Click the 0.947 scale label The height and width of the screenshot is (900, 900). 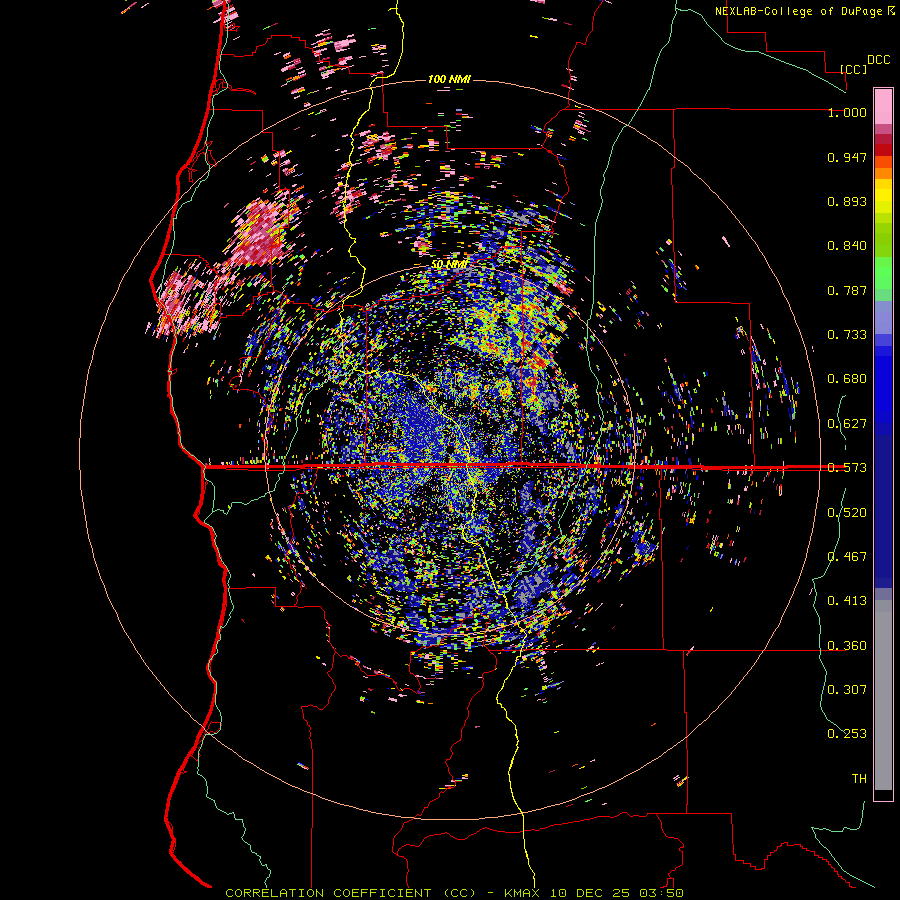[847, 157]
